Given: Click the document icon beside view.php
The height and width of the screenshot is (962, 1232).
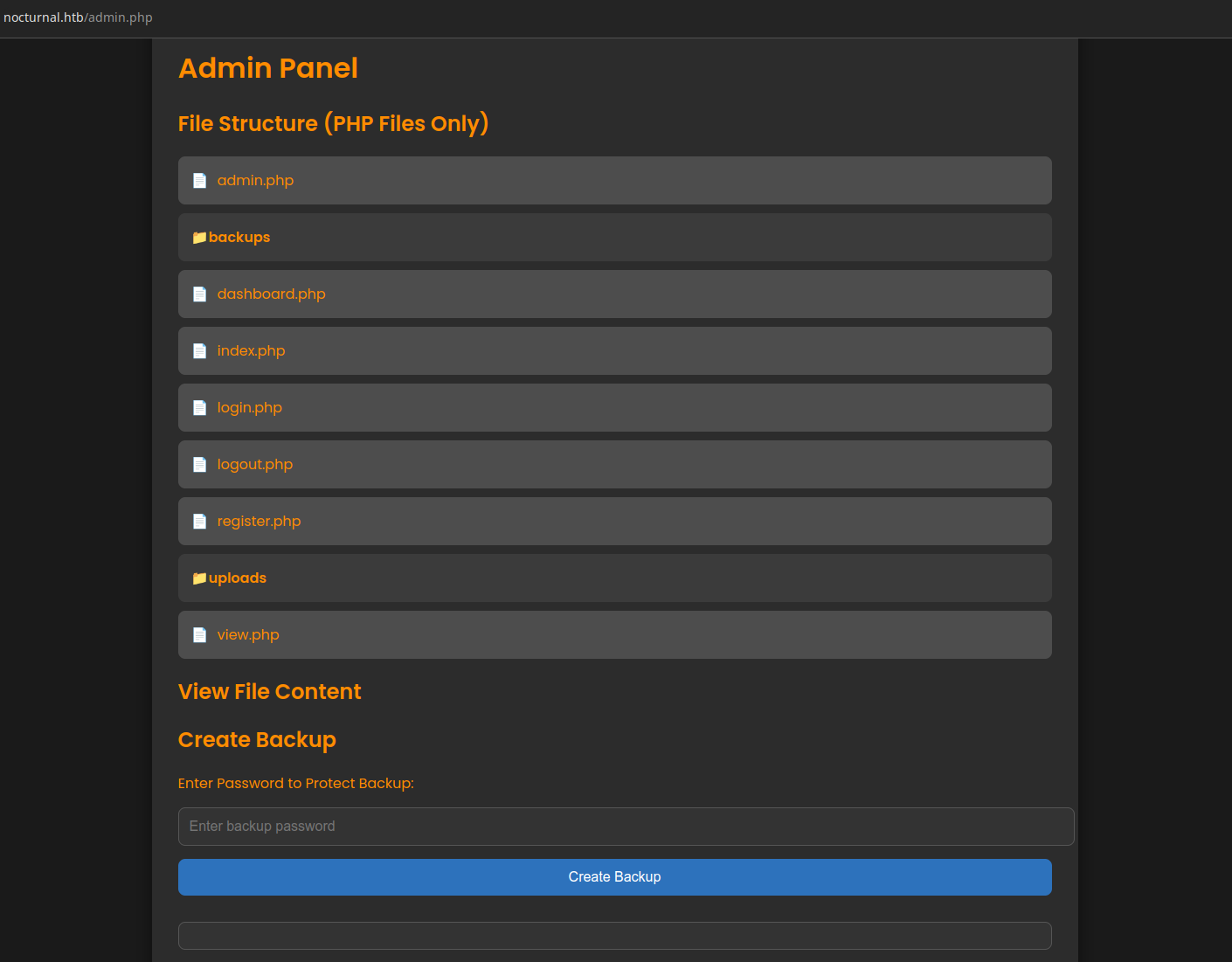Looking at the screenshot, I should (199, 635).
